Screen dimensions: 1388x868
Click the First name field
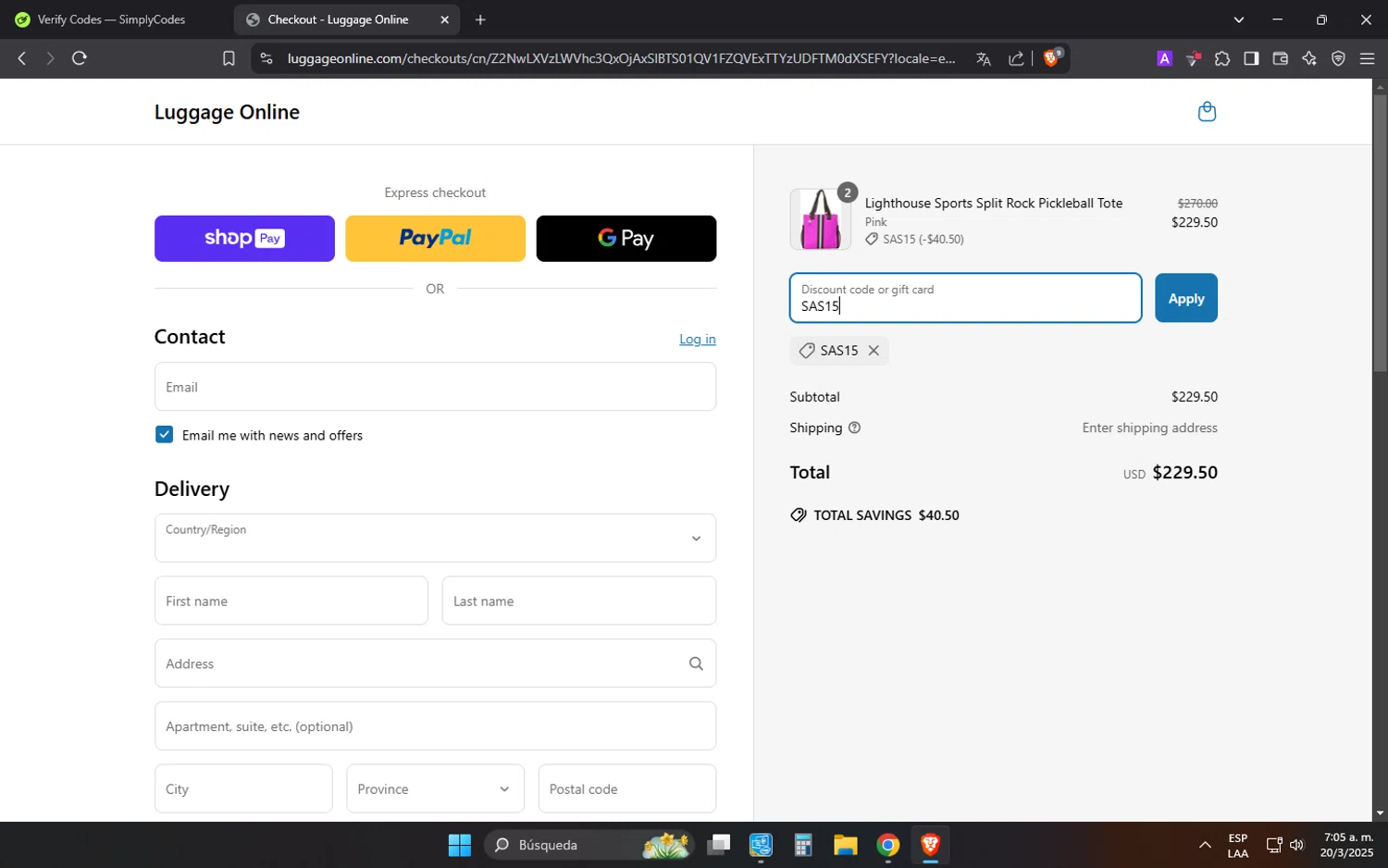[x=291, y=601]
